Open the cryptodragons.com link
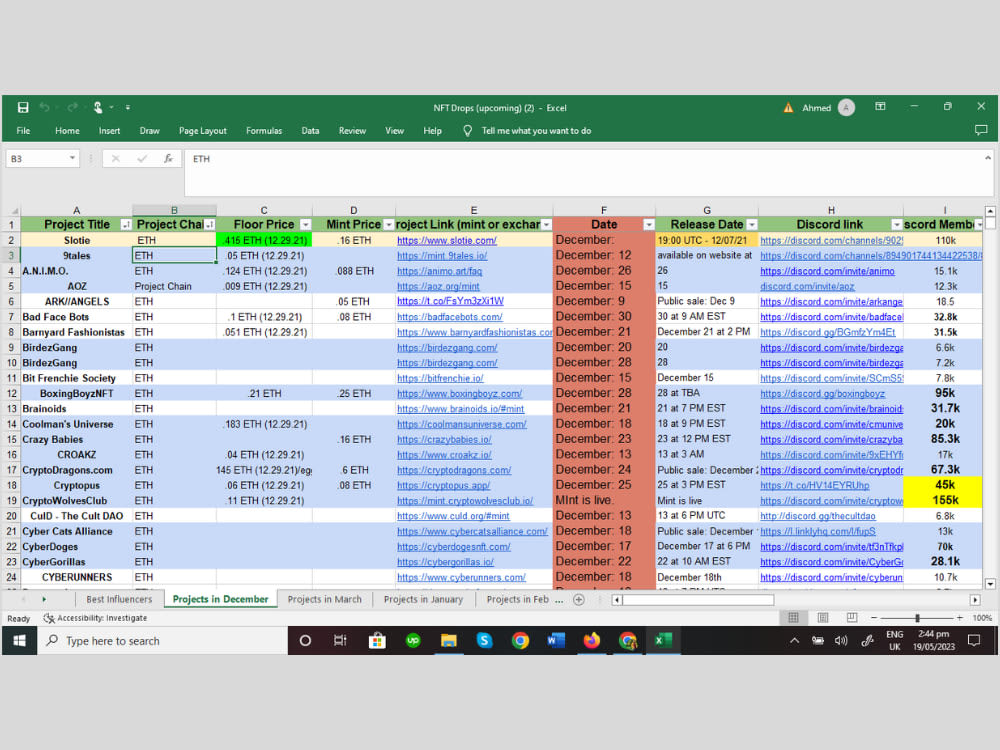This screenshot has height=750, width=1000. [x=454, y=470]
